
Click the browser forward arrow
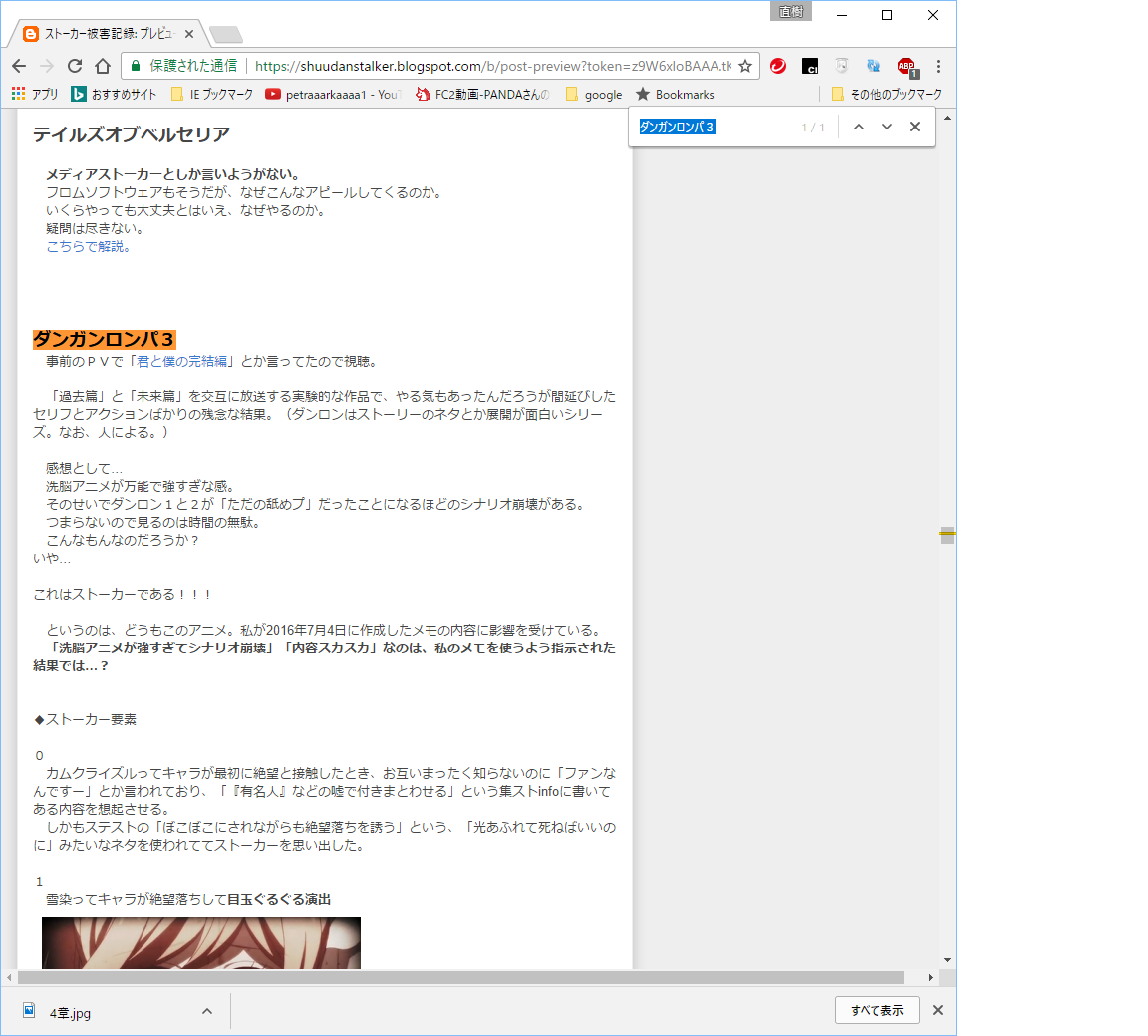pyautogui.click(x=47, y=66)
